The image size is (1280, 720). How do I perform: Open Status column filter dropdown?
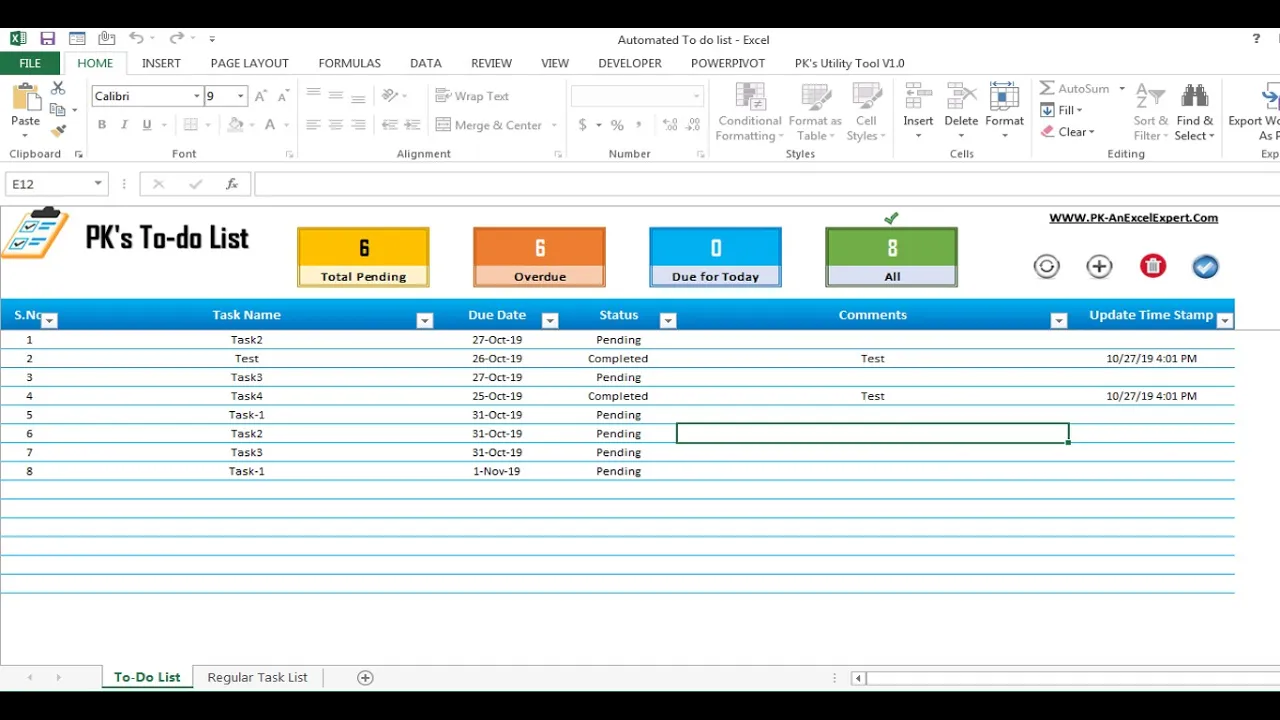pos(668,321)
